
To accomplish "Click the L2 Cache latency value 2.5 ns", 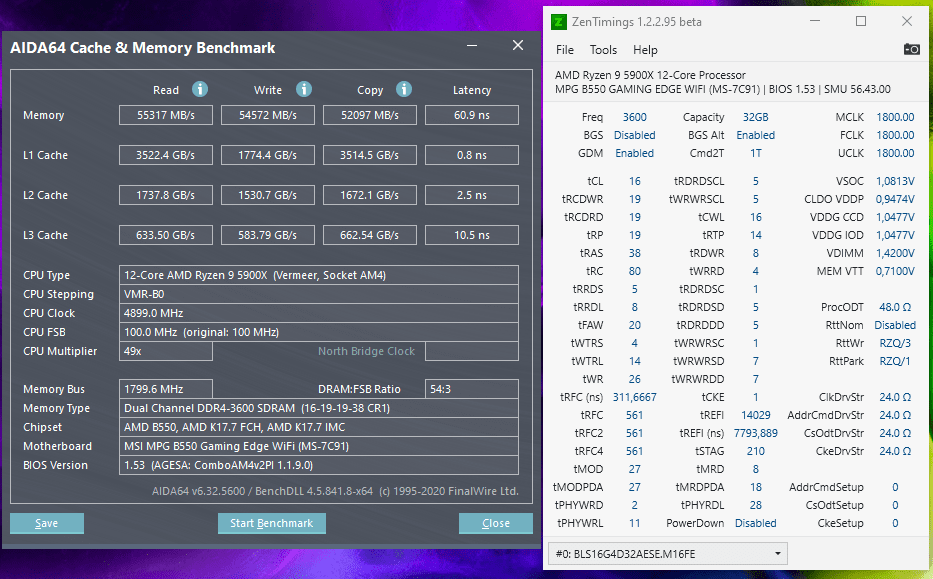I will pyautogui.click(x=472, y=195).
